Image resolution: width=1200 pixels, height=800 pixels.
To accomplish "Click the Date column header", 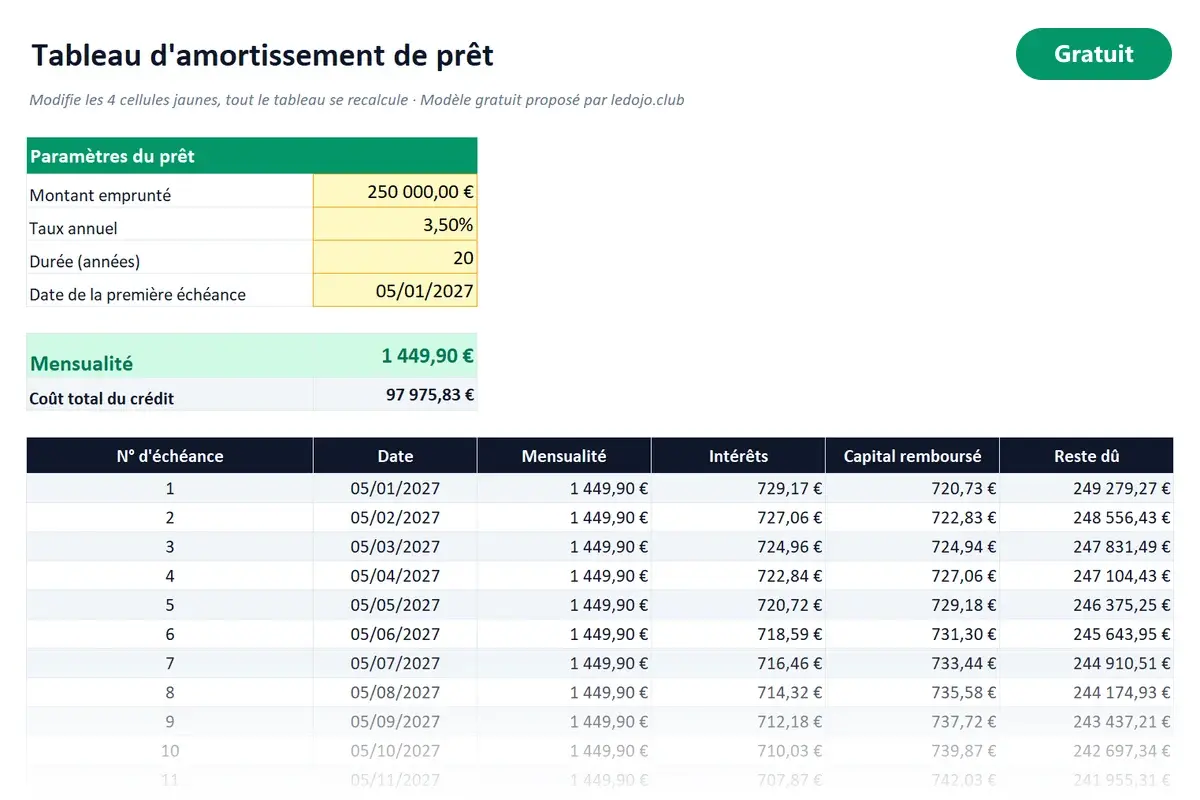I will point(395,456).
